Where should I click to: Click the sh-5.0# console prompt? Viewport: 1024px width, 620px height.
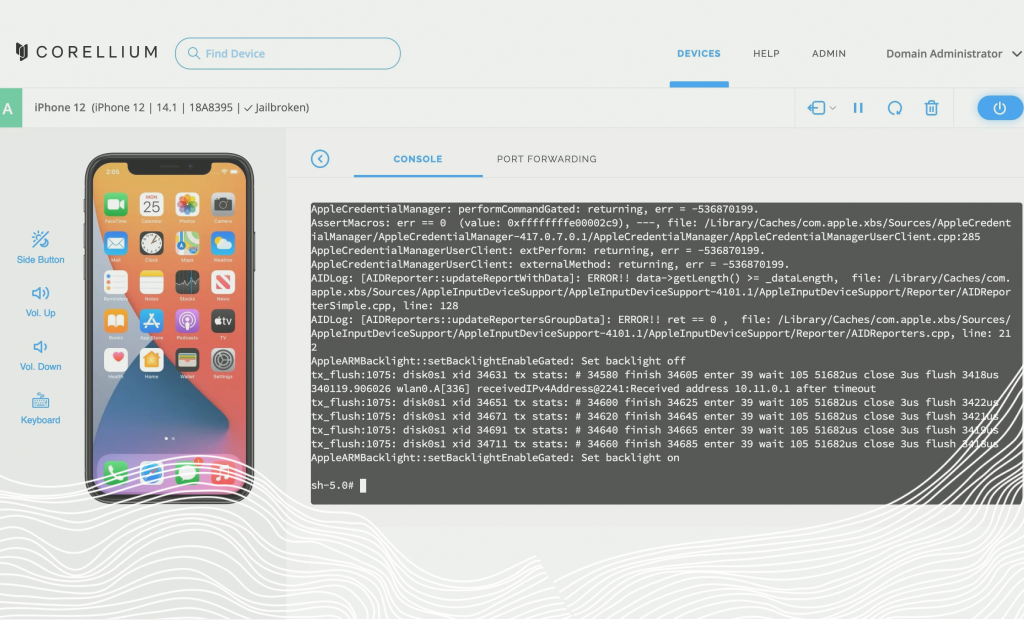(x=332, y=485)
